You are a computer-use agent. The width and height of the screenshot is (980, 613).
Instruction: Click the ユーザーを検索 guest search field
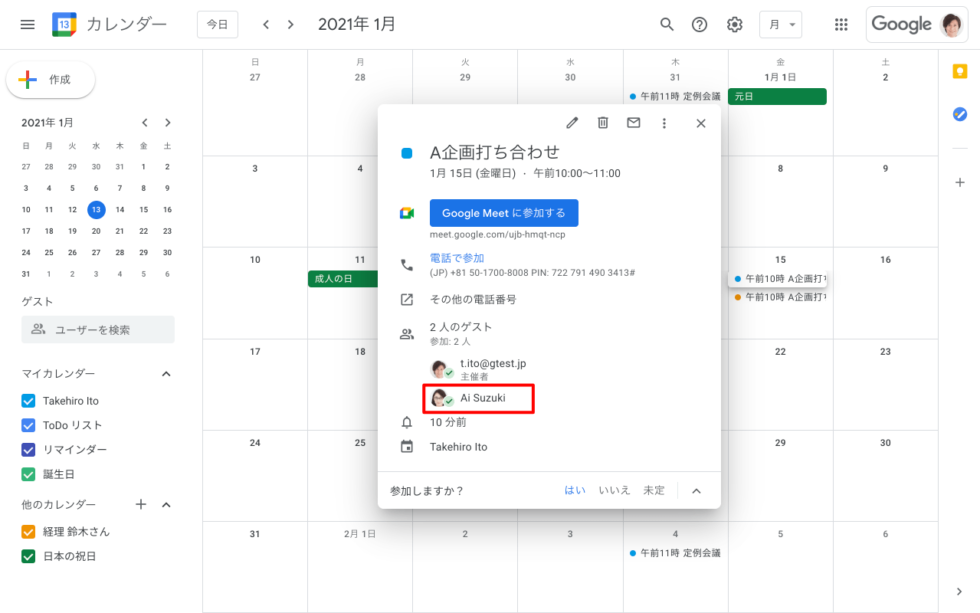pyautogui.click(x=98, y=330)
